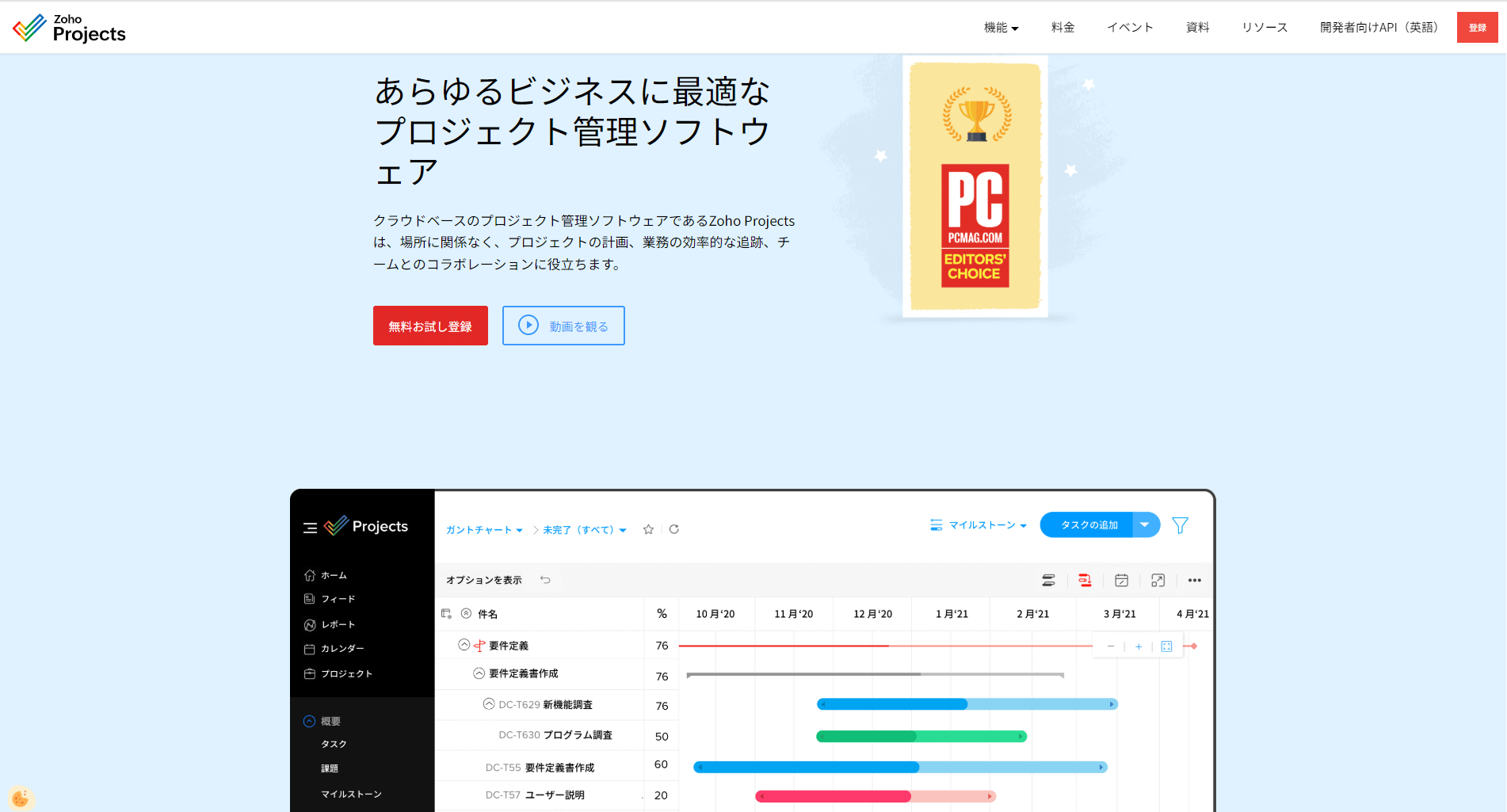
Task: Collapse the 要件定義書作成 task list row
Action: (x=479, y=673)
